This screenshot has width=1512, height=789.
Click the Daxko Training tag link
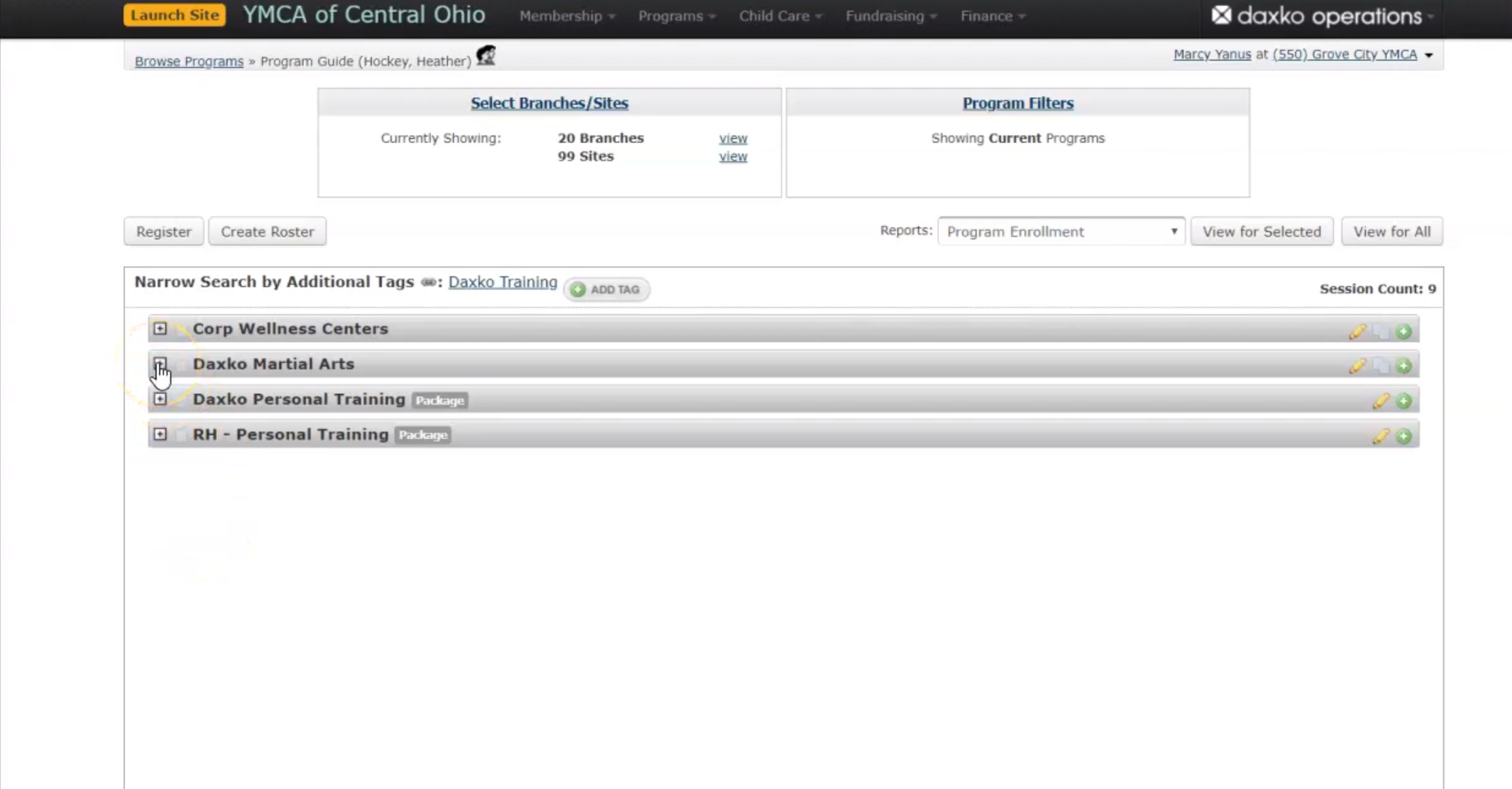[x=503, y=282]
